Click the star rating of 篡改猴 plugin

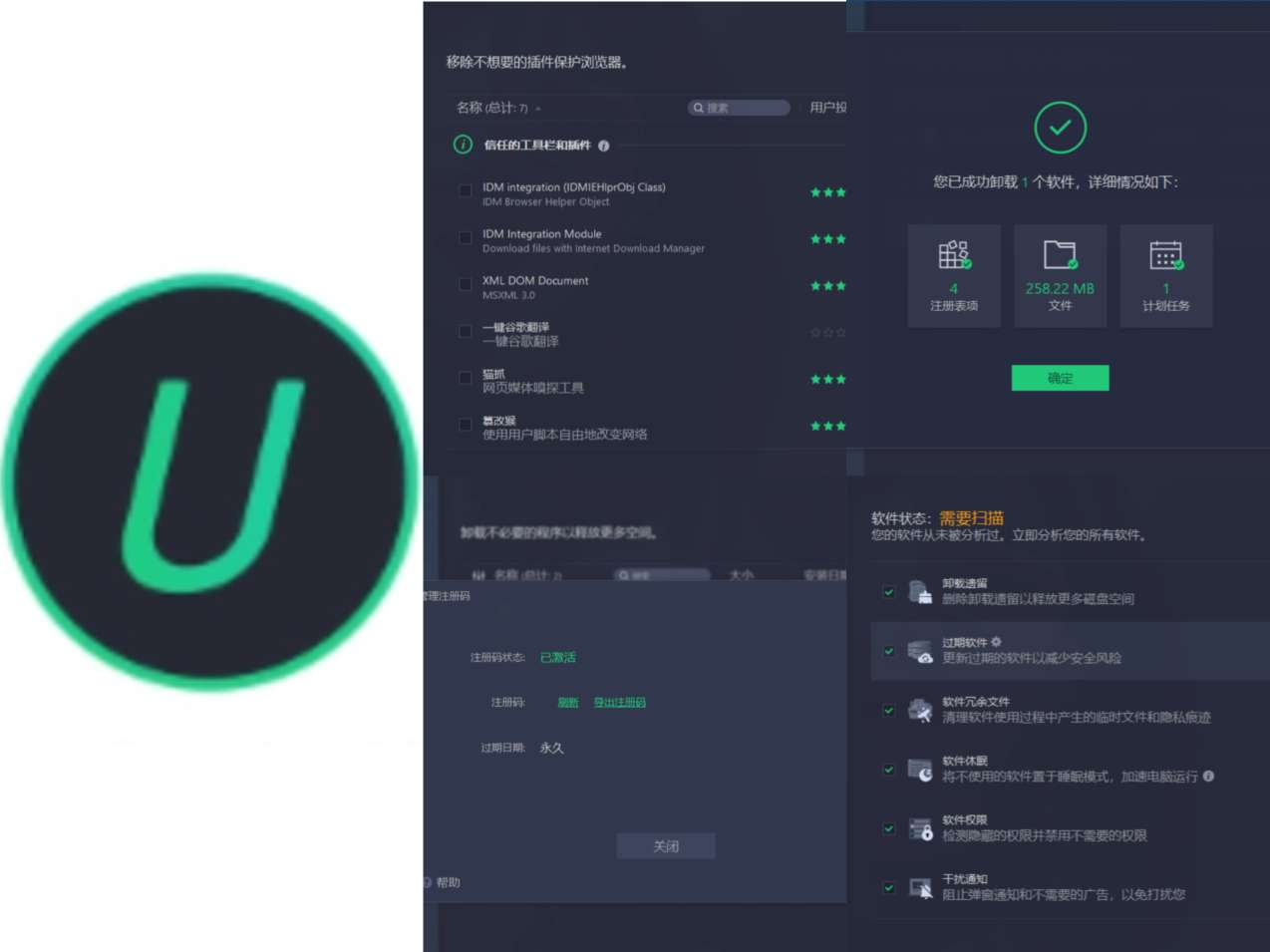tap(827, 427)
